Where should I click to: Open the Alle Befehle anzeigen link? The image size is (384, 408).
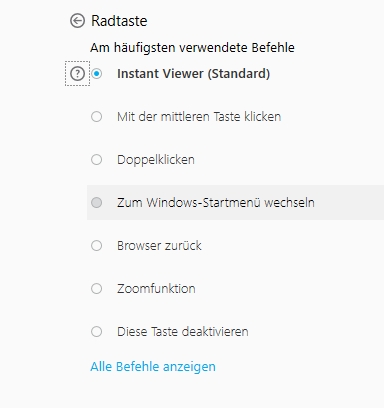click(x=153, y=367)
